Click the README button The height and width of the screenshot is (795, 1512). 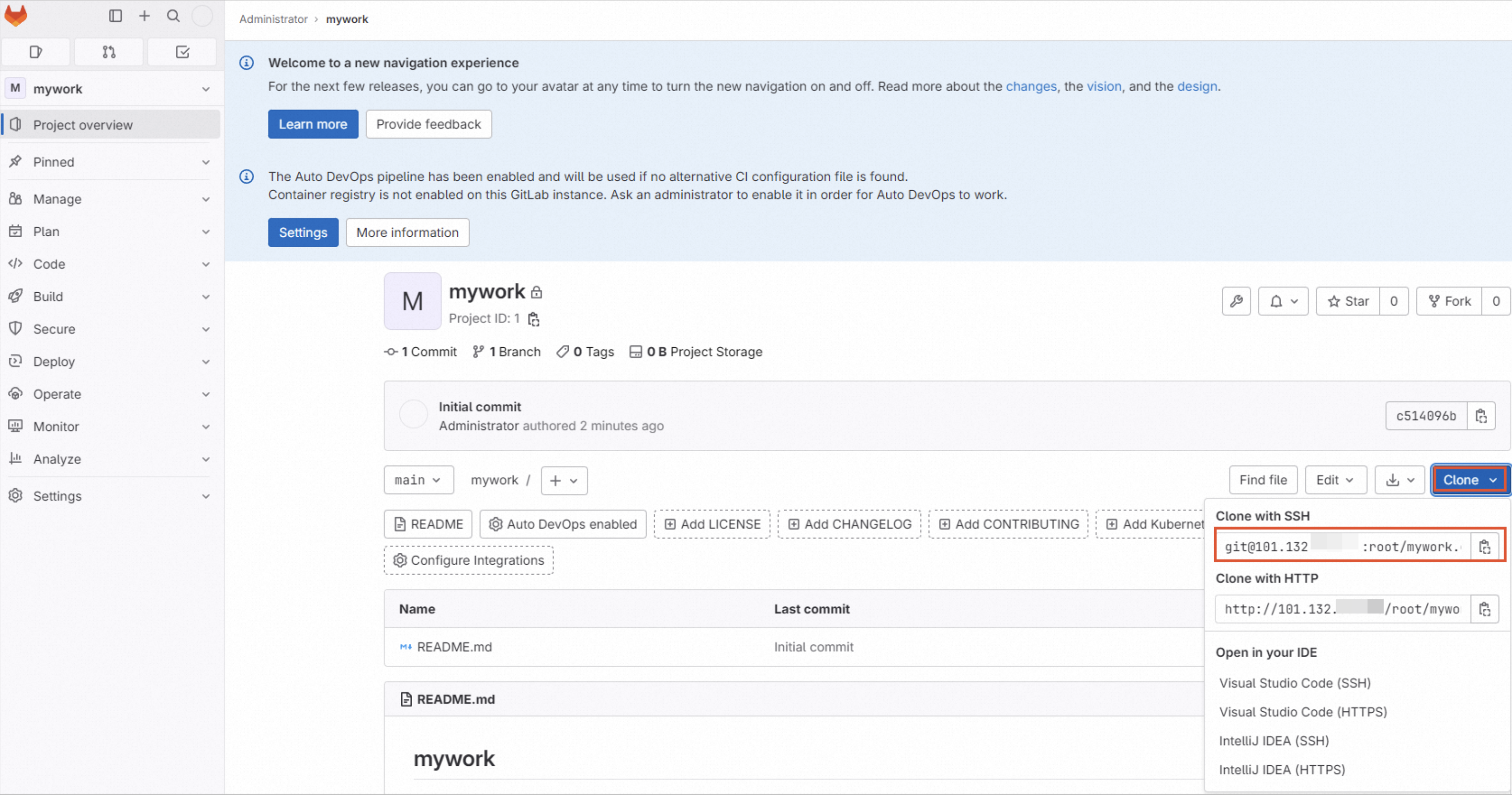tap(428, 525)
